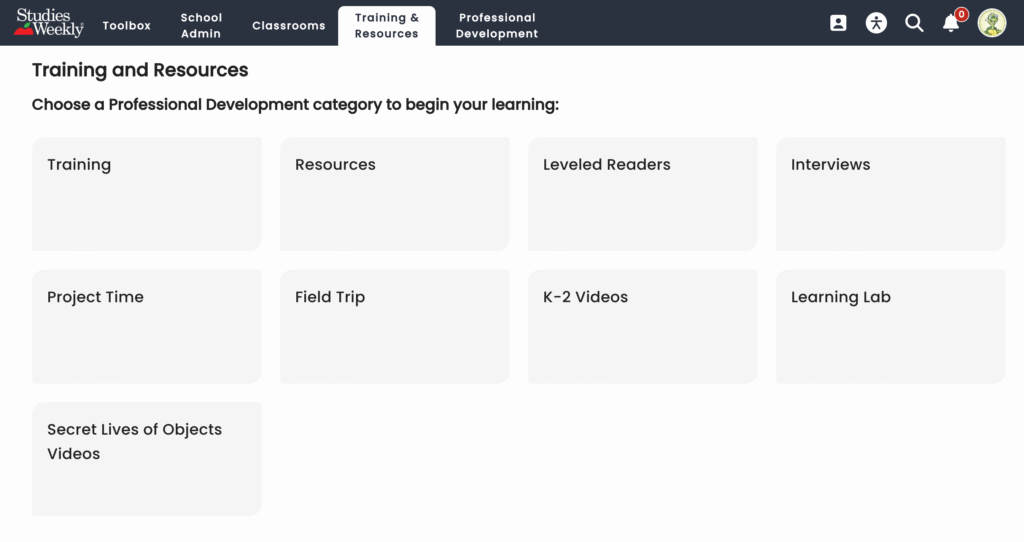Select the Leveled Readers card
Viewport: 1024px width, 542px height.
643,194
